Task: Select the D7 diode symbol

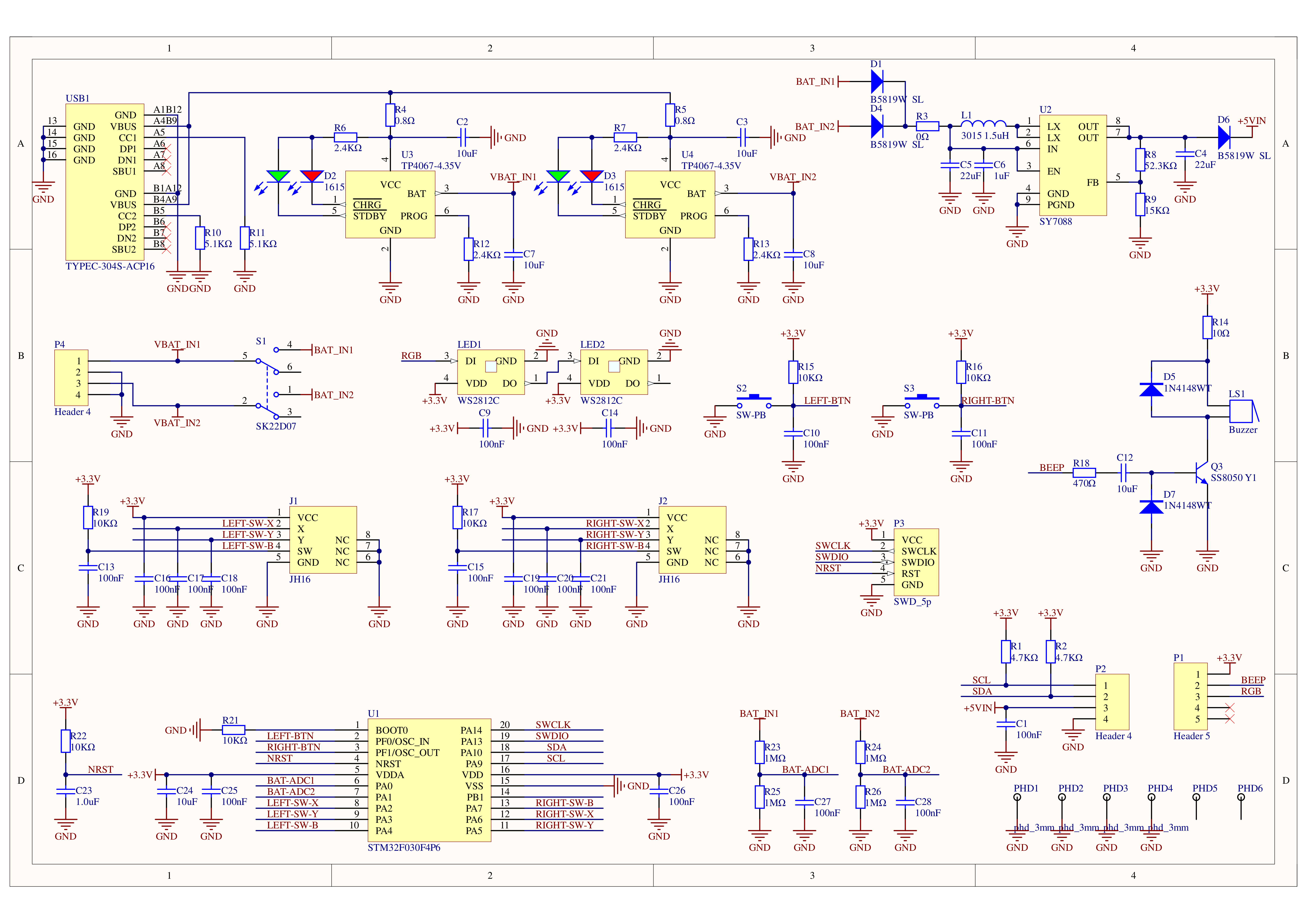Action: pos(1151,507)
